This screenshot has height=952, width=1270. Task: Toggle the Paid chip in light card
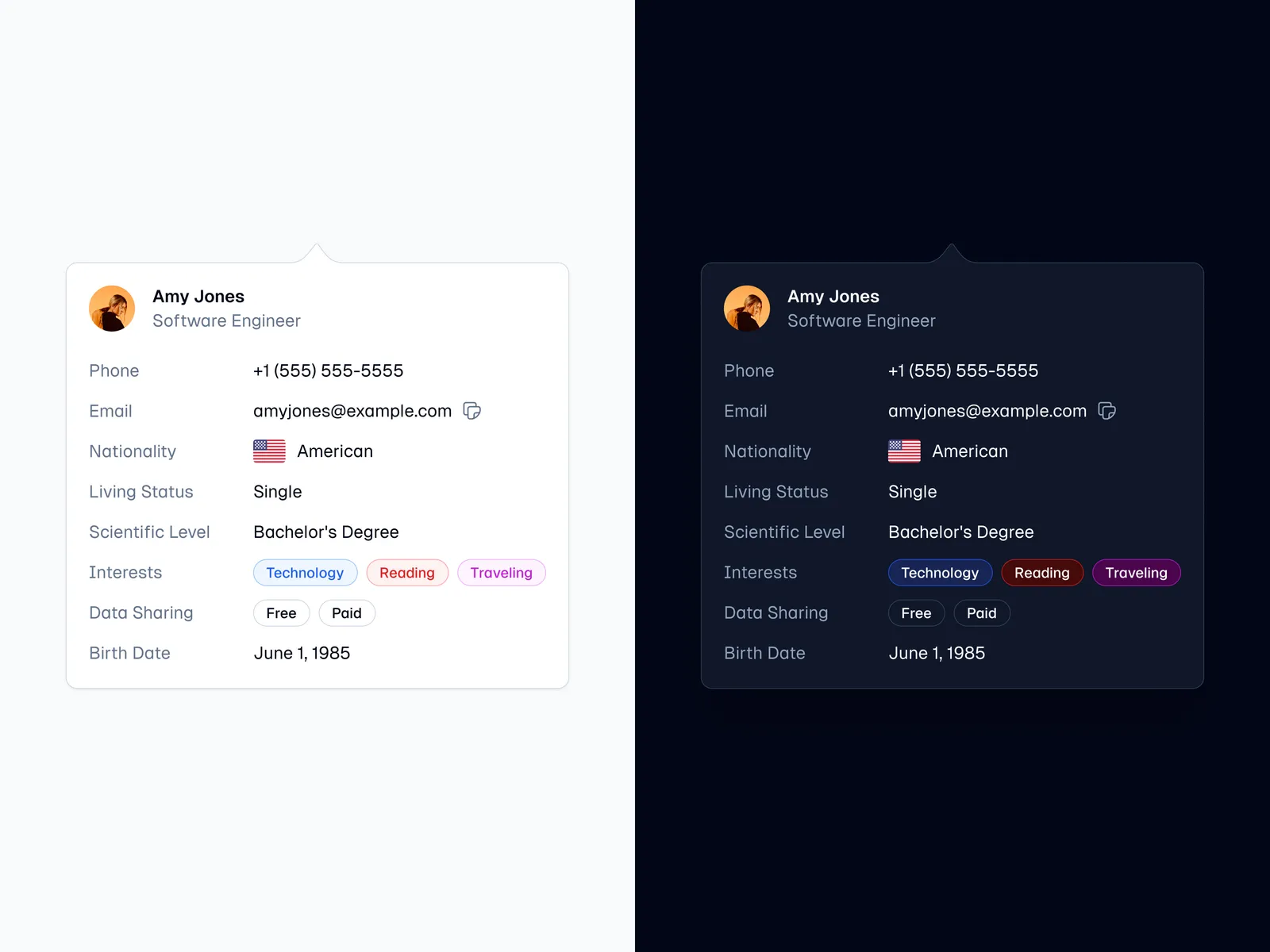347,613
